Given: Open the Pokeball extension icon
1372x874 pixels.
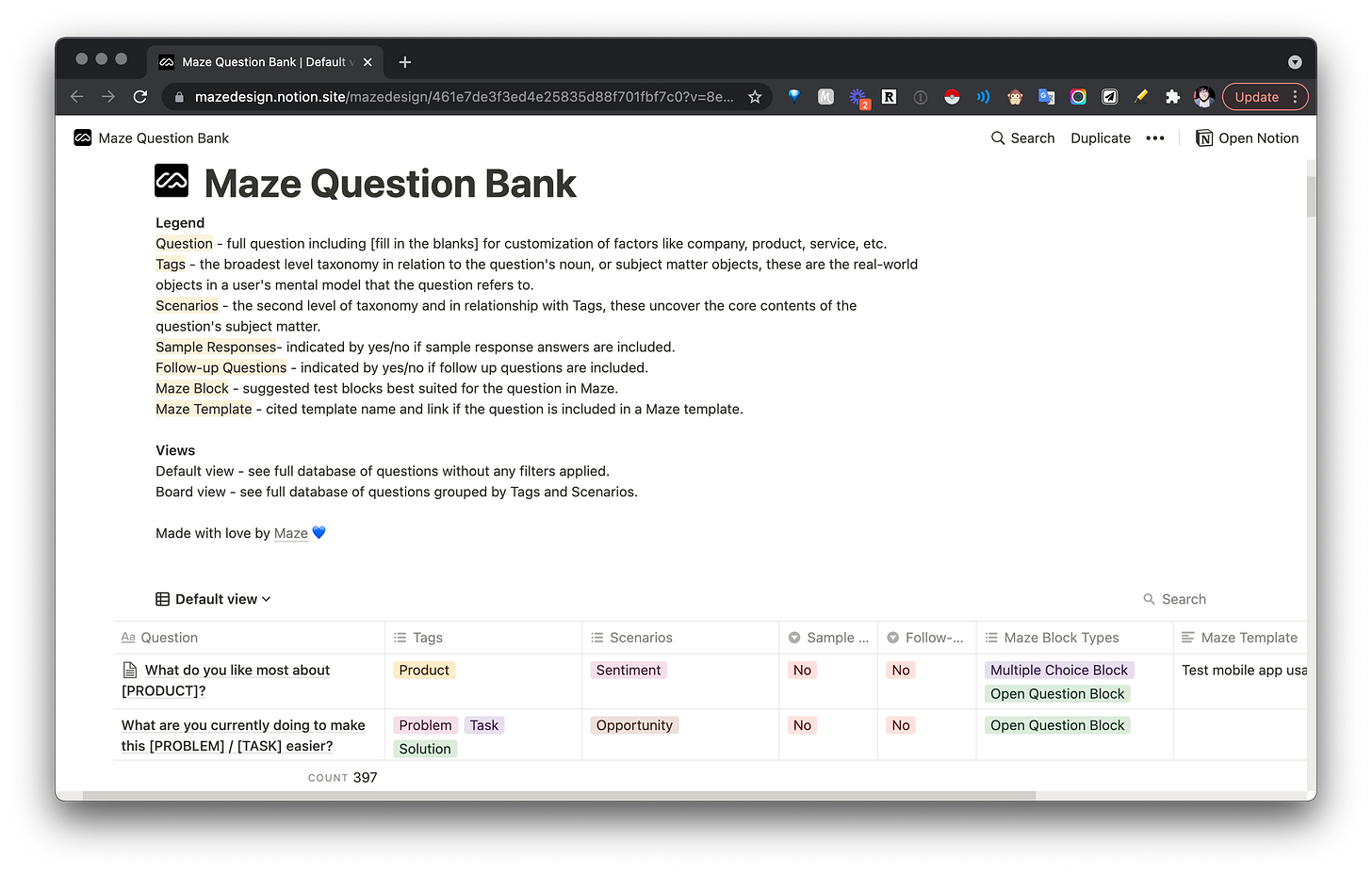Looking at the screenshot, I should (952, 96).
